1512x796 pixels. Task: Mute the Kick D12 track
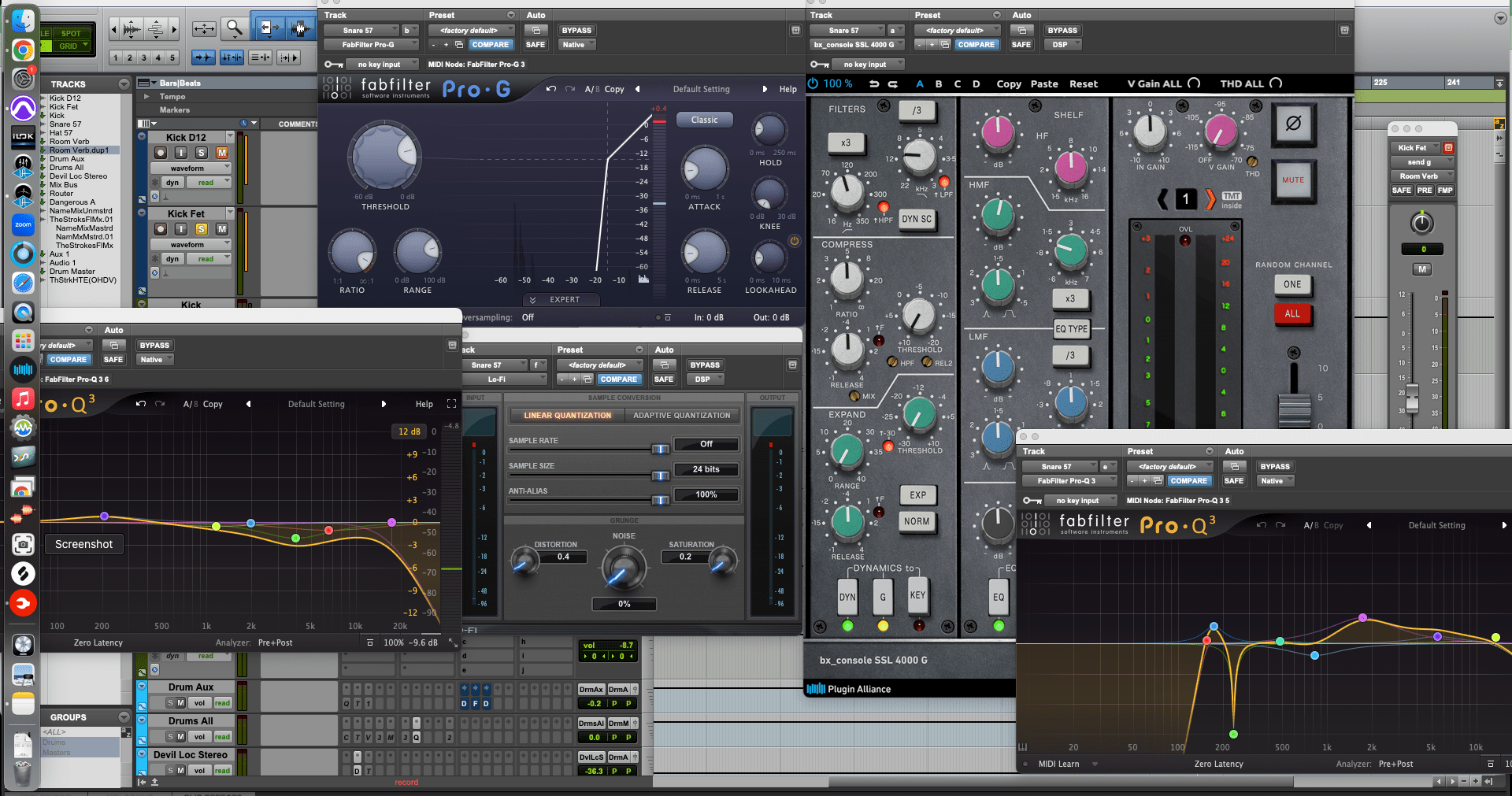(x=221, y=152)
